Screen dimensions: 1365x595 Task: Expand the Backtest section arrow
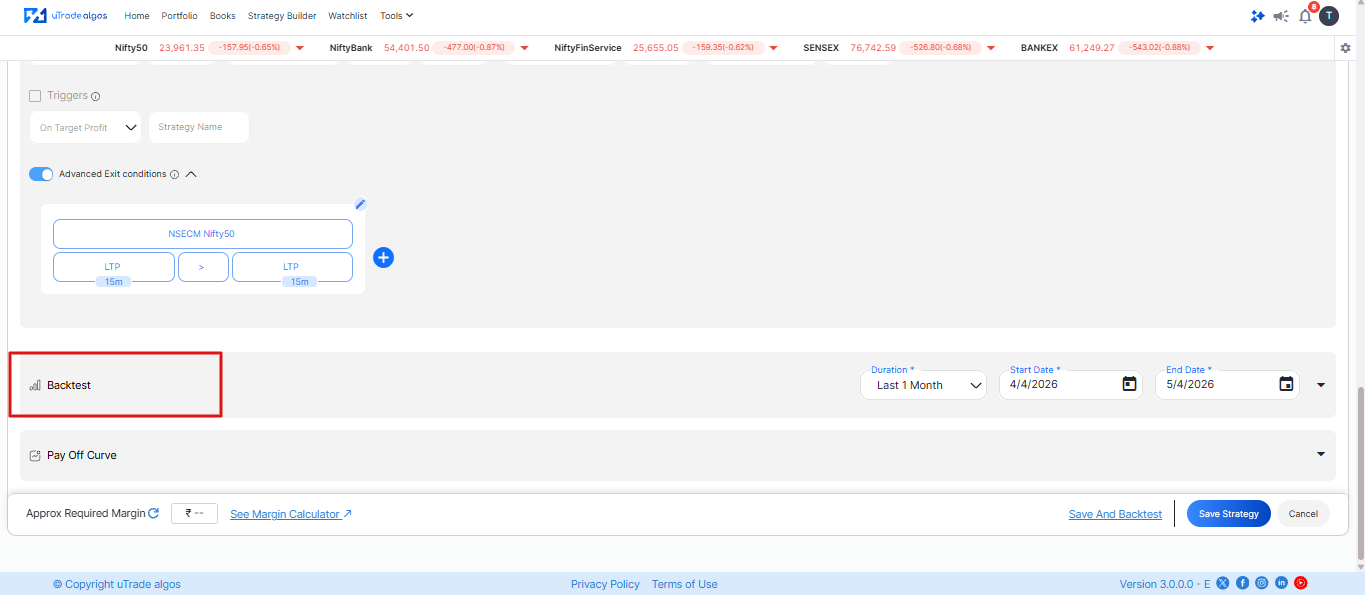[1321, 385]
